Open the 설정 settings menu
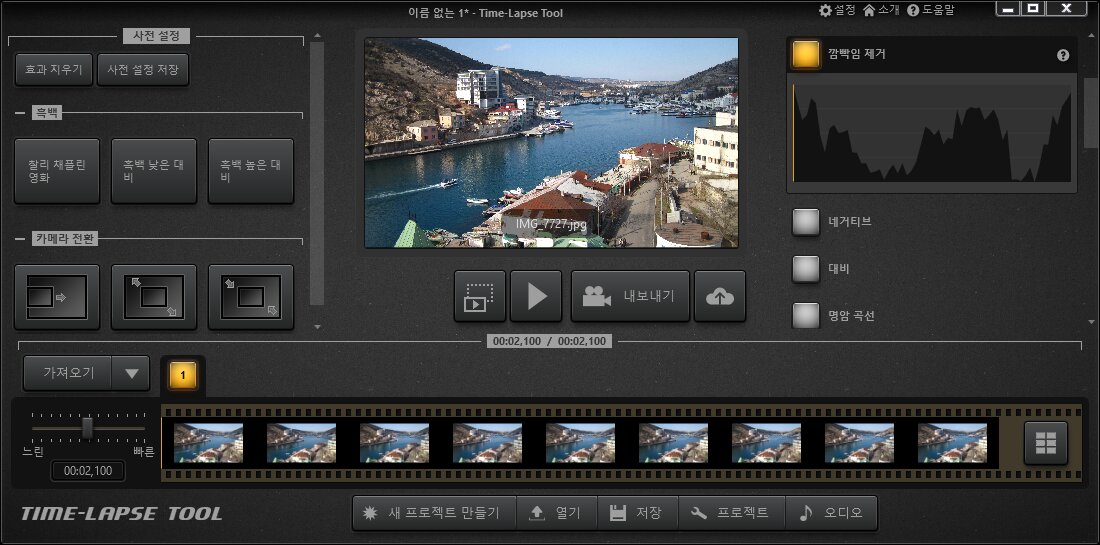This screenshot has width=1100, height=545. click(x=837, y=10)
